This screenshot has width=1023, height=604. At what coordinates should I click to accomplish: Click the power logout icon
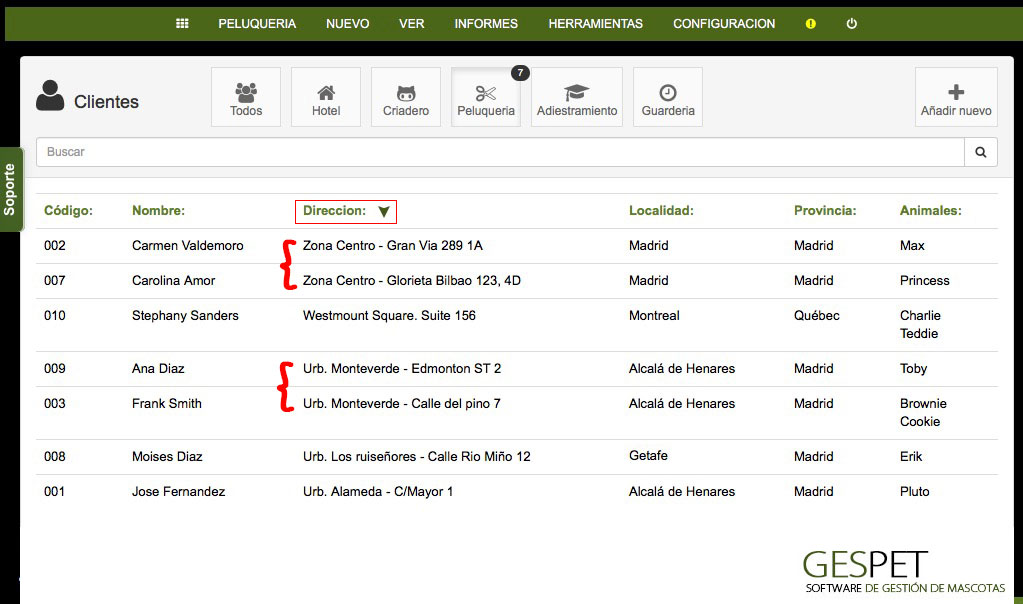(850, 23)
